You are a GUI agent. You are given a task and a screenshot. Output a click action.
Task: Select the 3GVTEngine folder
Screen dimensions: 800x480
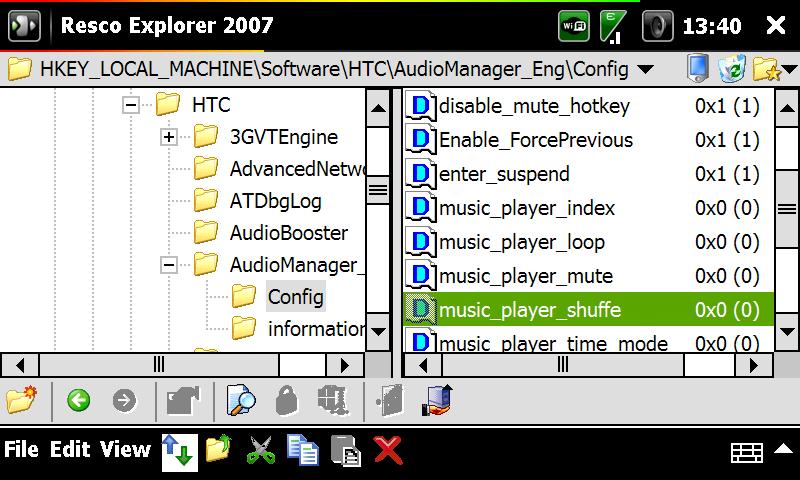[284, 137]
